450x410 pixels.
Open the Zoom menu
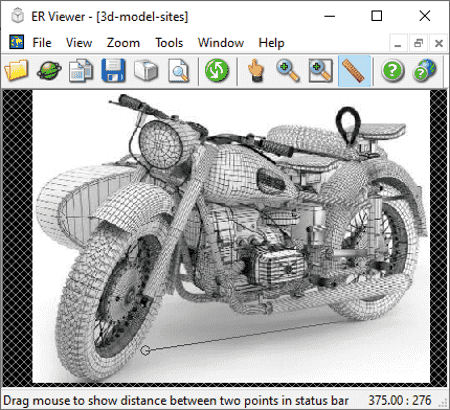coord(123,43)
